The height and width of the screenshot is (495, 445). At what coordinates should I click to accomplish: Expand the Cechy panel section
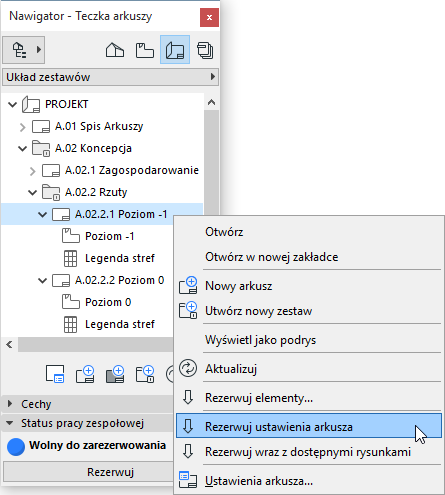point(10,404)
